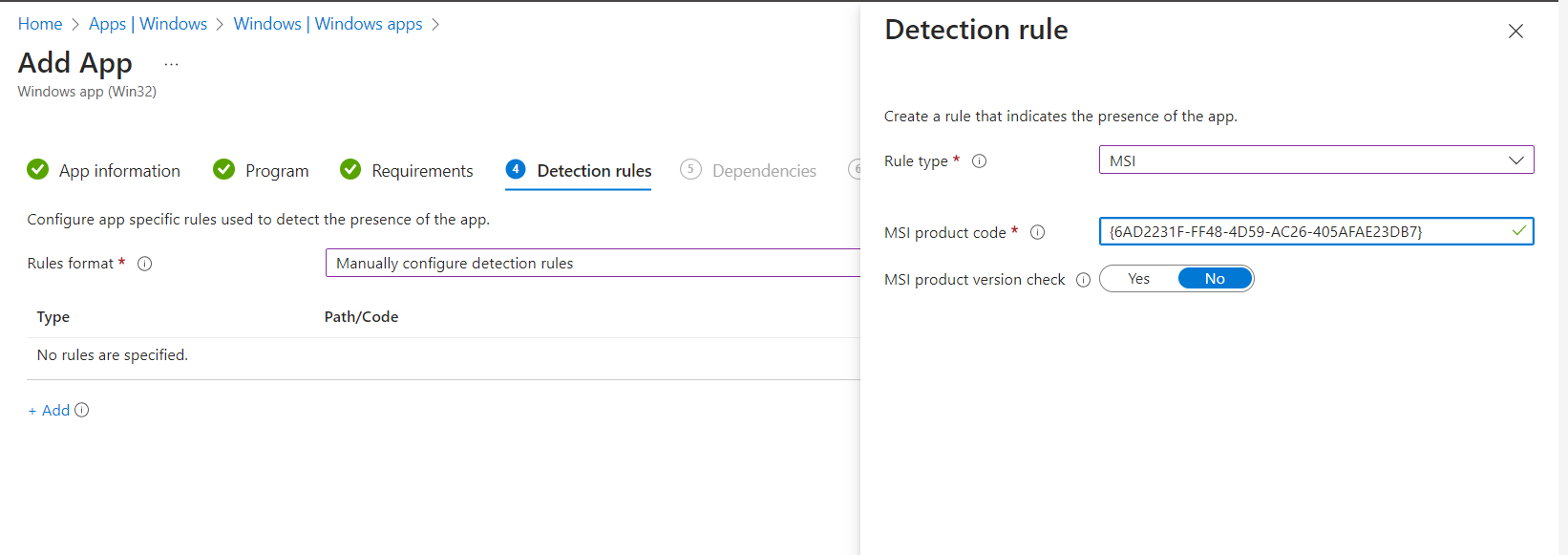Viewport: 1568px width, 555px height.
Task: Click the chevron after Windows apps breadcrumb
Action: pos(435,25)
